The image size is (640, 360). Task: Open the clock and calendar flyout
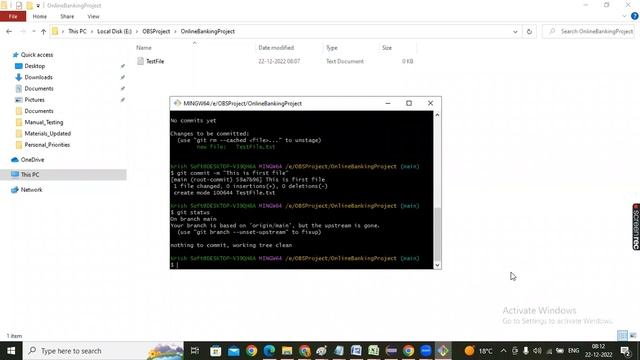coord(598,351)
